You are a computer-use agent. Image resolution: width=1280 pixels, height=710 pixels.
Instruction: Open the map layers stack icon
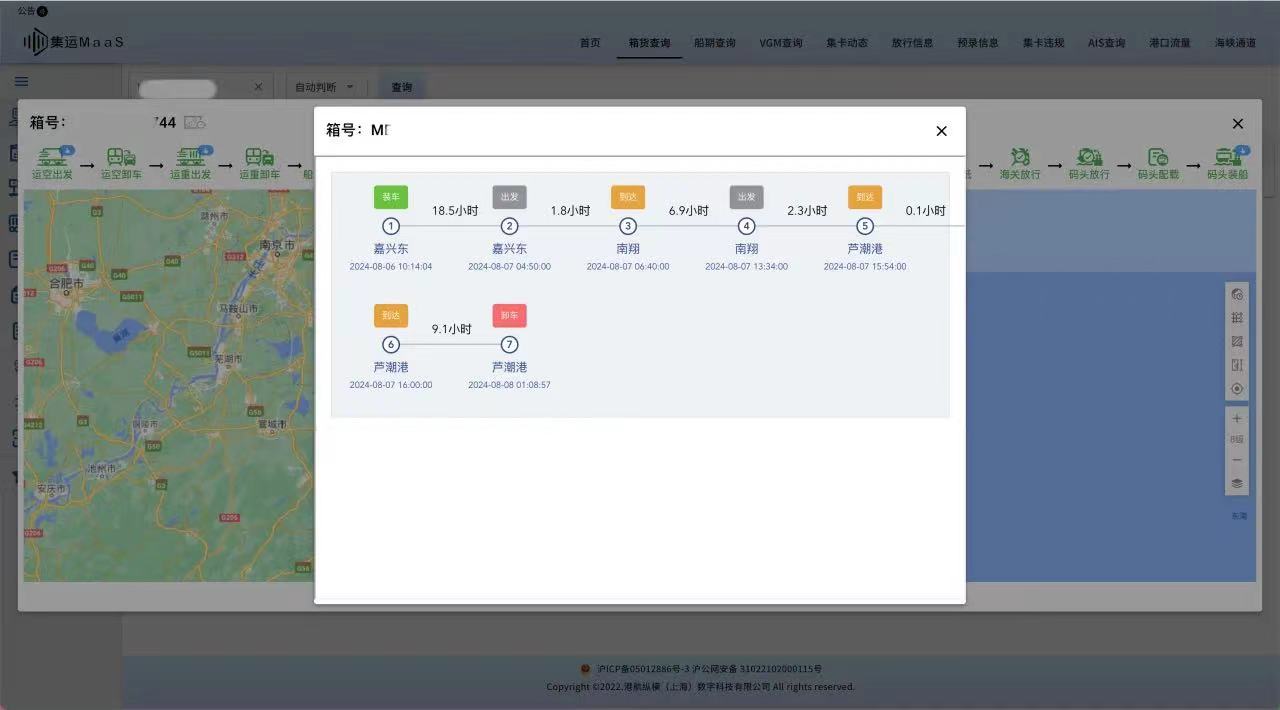coord(1237,483)
